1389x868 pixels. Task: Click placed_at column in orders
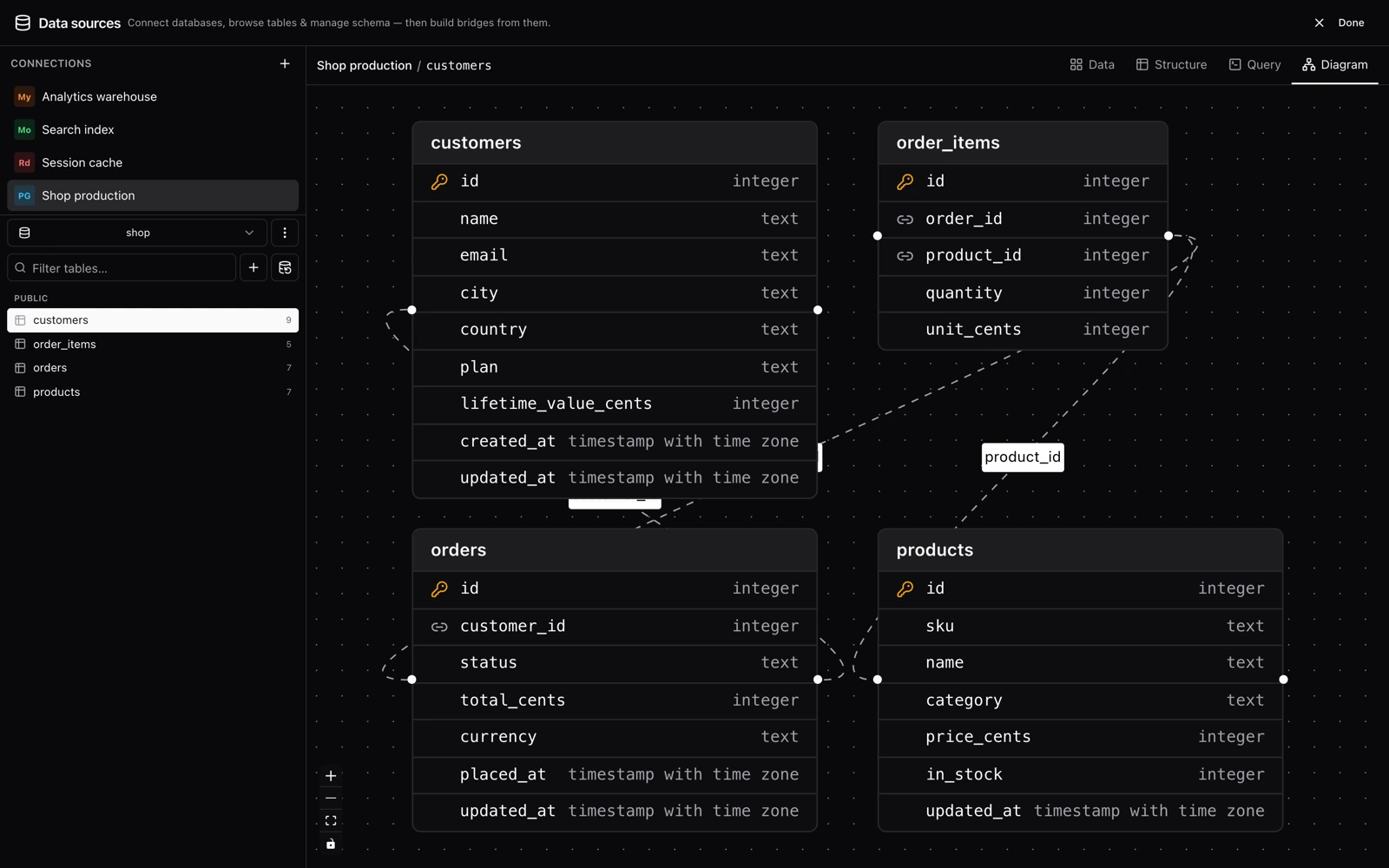(615, 775)
